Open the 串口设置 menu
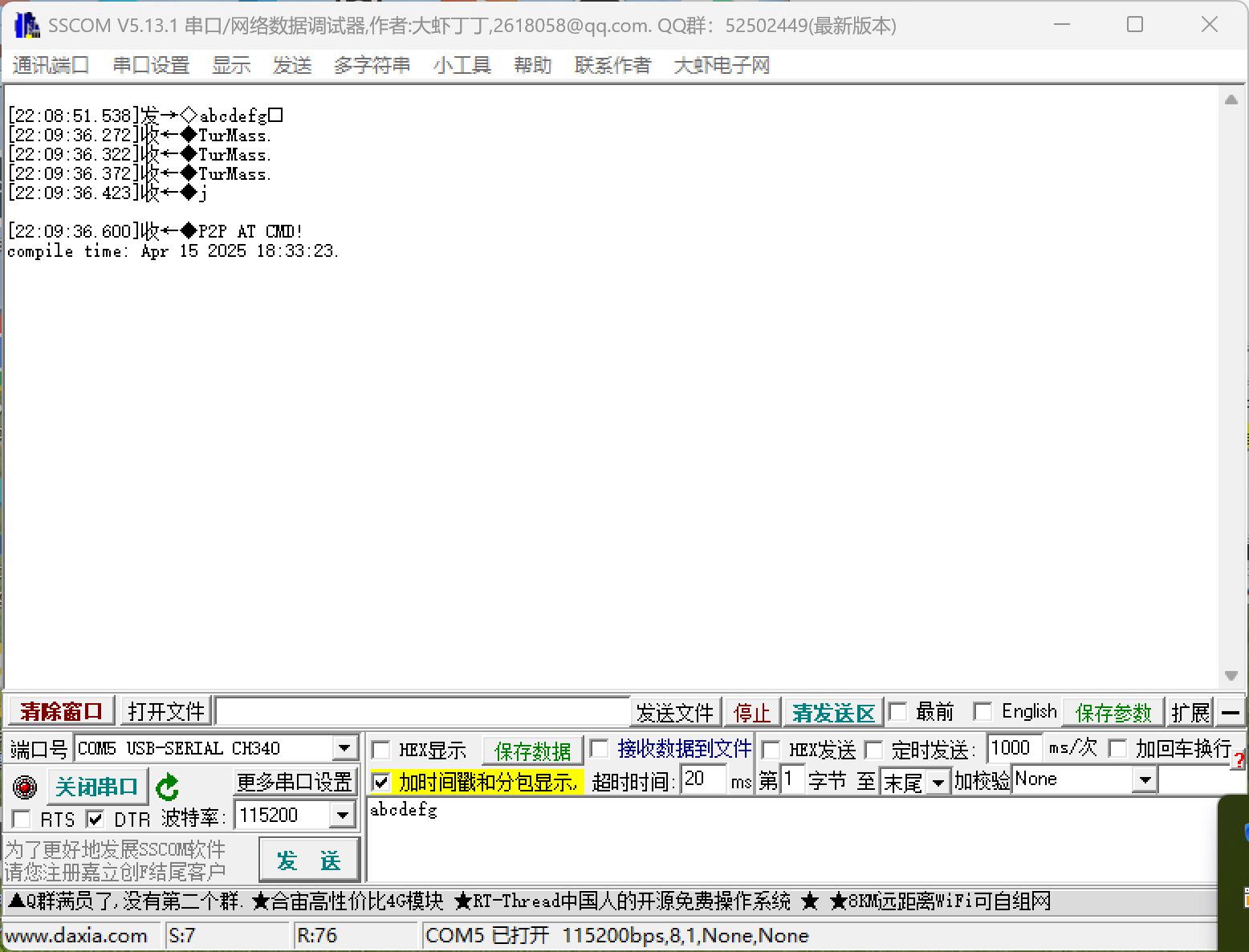This screenshot has height=952, width=1249. tap(151, 65)
